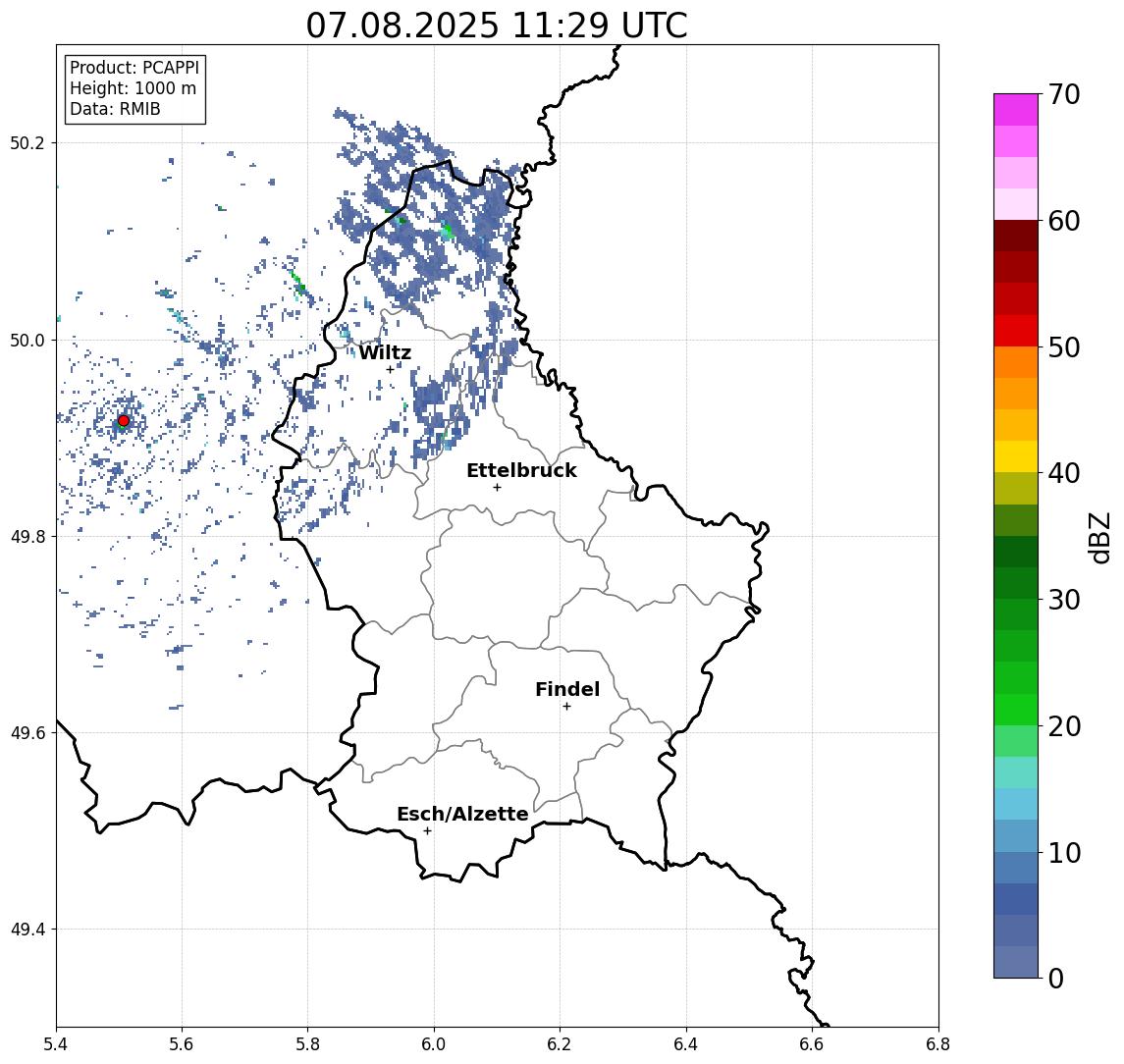Click the plus marker under Esch/Alzette
Image resolution: width=1124 pixels, height=1064 pixels.
pos(427,831)
